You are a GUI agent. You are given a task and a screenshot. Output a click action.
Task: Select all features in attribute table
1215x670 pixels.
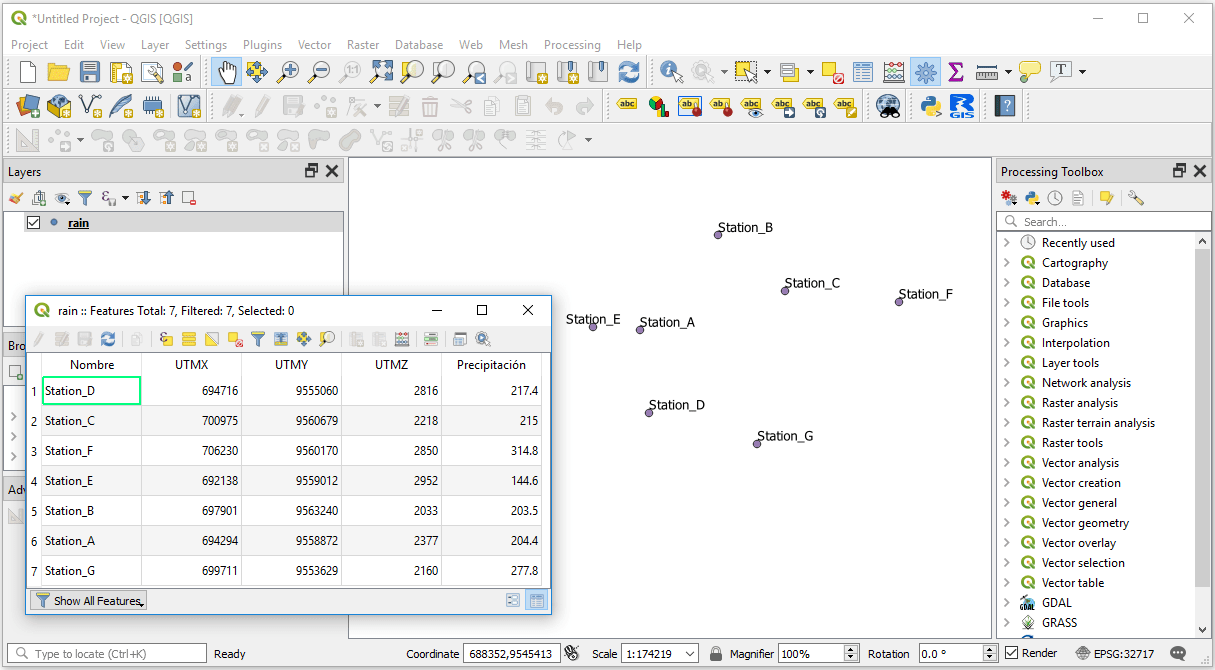[x=188, y=339]
